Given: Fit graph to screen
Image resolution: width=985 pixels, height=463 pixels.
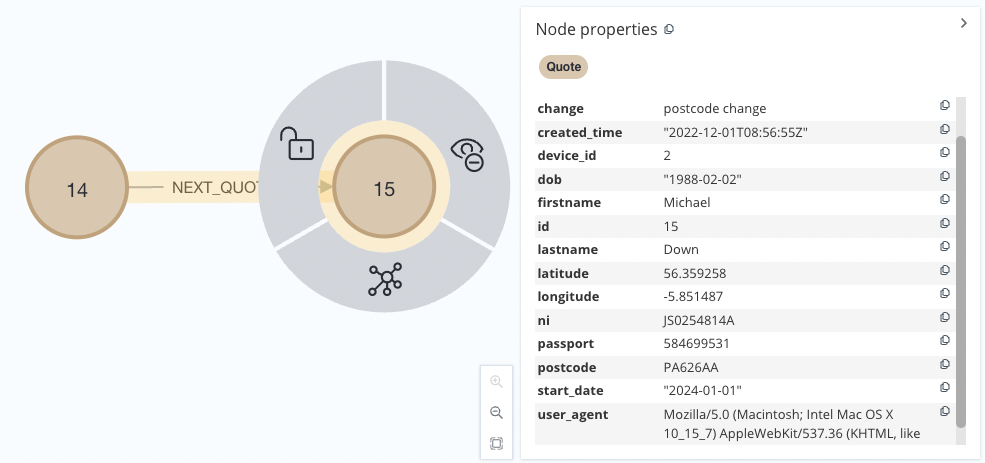Looking at the screenshot, I should 496,443.
